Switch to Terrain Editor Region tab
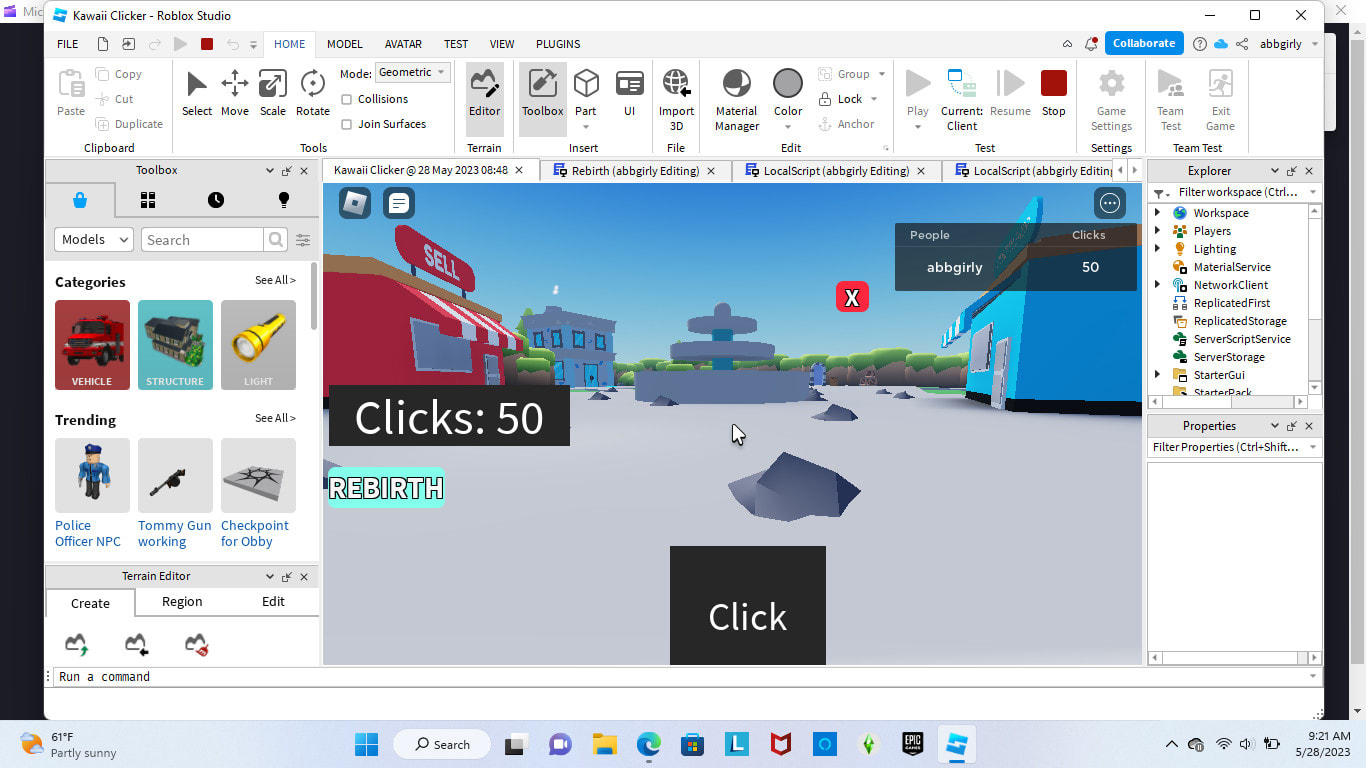The width and height of the screenshot is (1366, 768). click(x=182, y=602)
